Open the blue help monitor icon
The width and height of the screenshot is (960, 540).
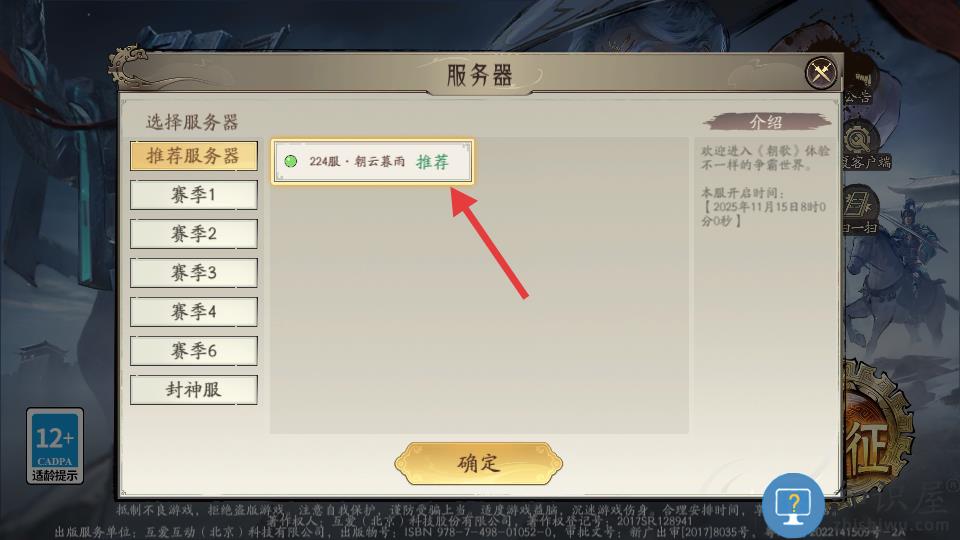(x=793, y=506)
